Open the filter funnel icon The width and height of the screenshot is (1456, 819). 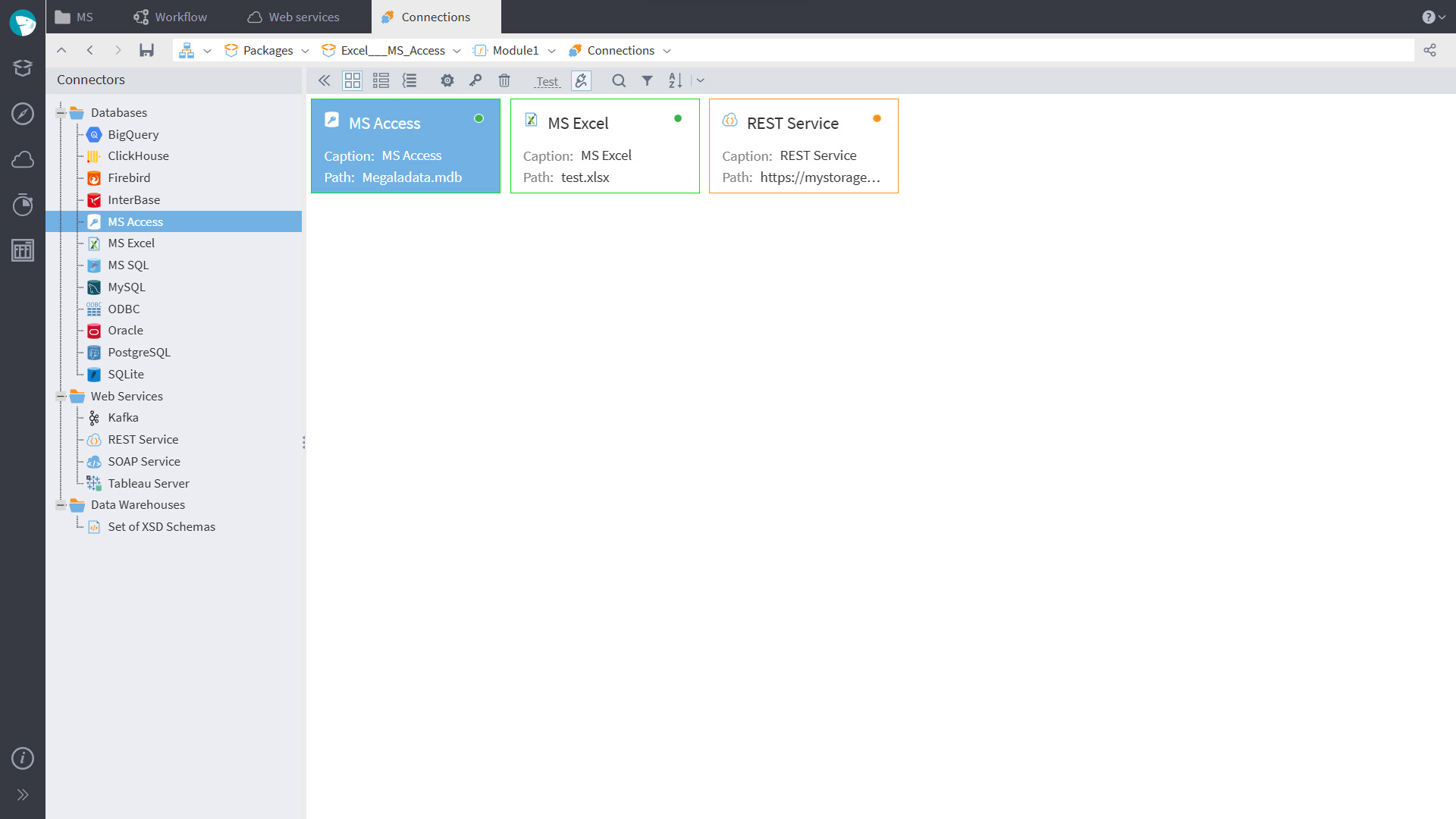tap(647, 80)
